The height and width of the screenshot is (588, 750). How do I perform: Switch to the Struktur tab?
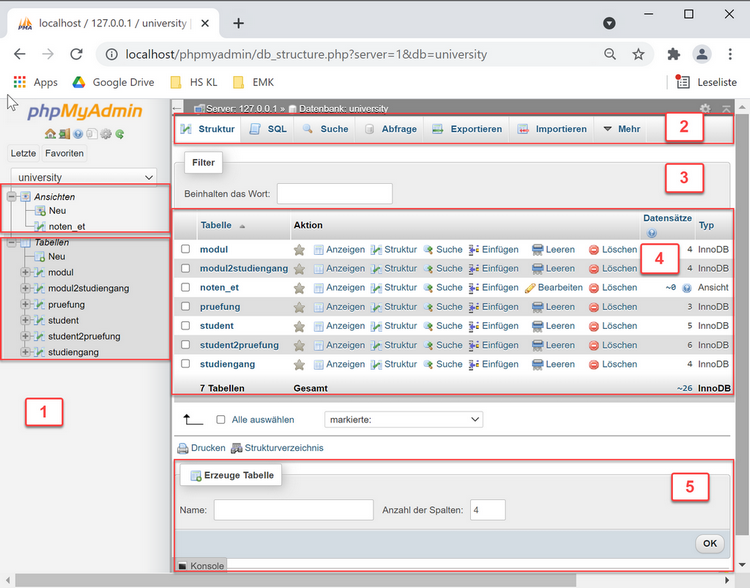tap(208, 129)
